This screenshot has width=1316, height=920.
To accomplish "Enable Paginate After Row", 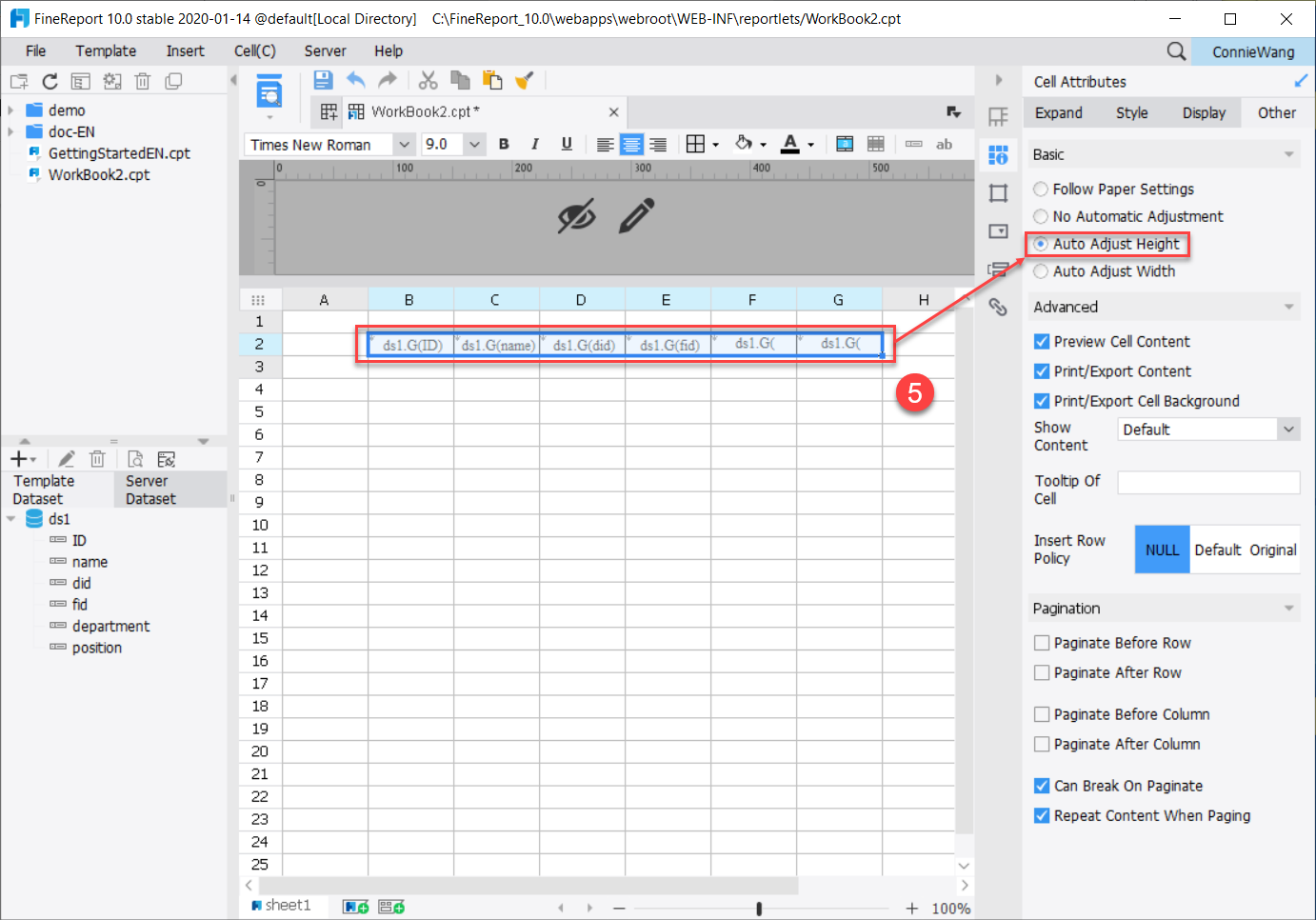I will pyautogui.click(x=1042, y=672).
